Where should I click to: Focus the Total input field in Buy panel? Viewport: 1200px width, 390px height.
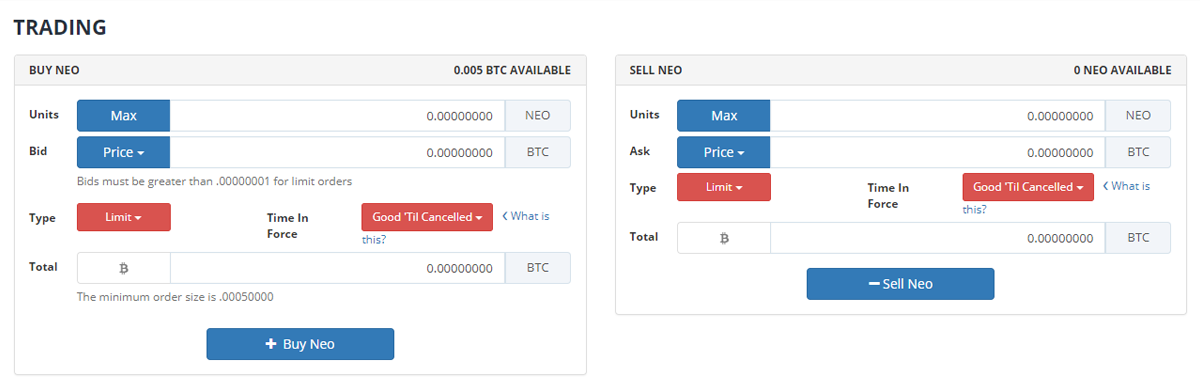tap(337, 268)
